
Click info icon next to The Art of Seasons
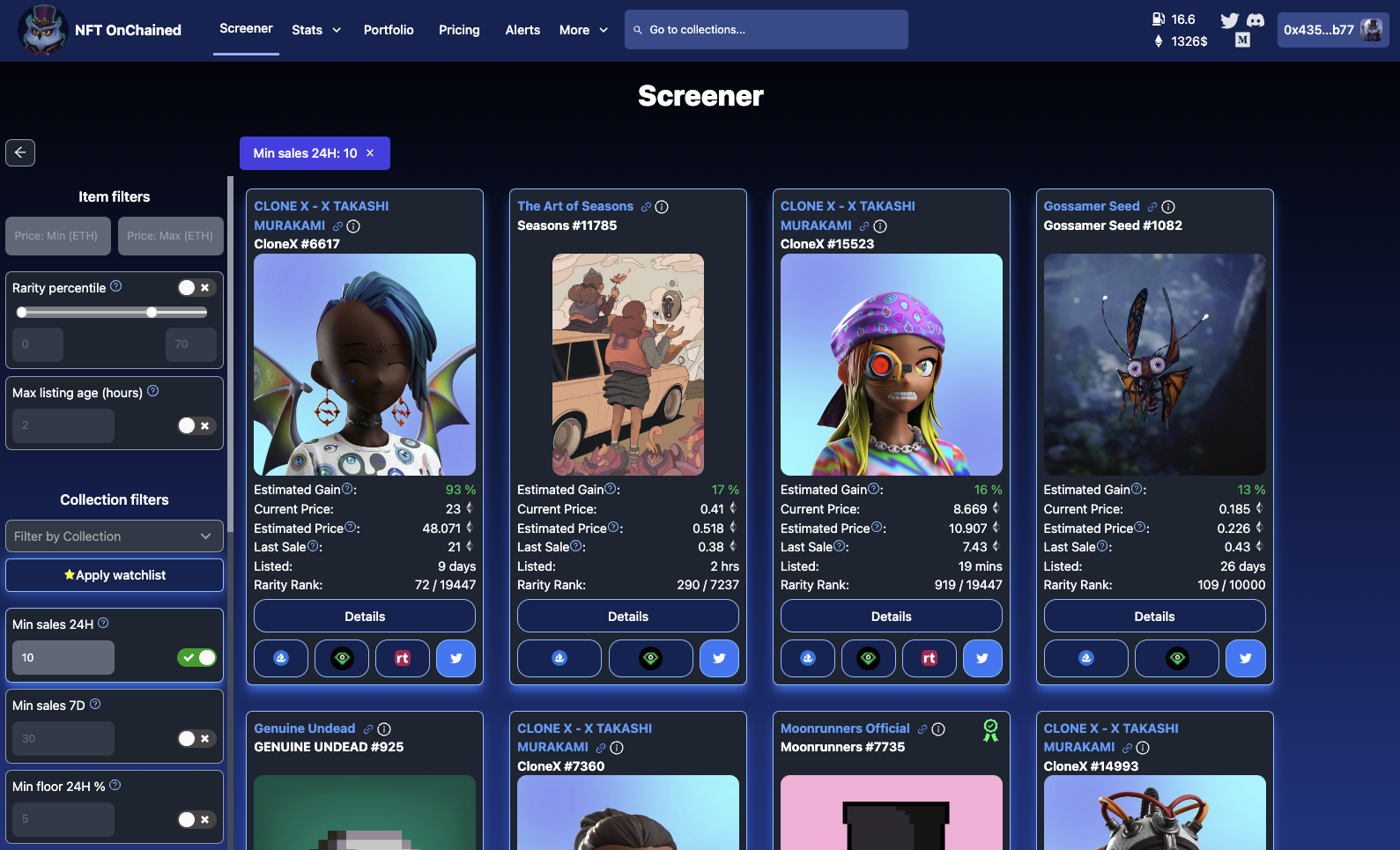(662, 207)
